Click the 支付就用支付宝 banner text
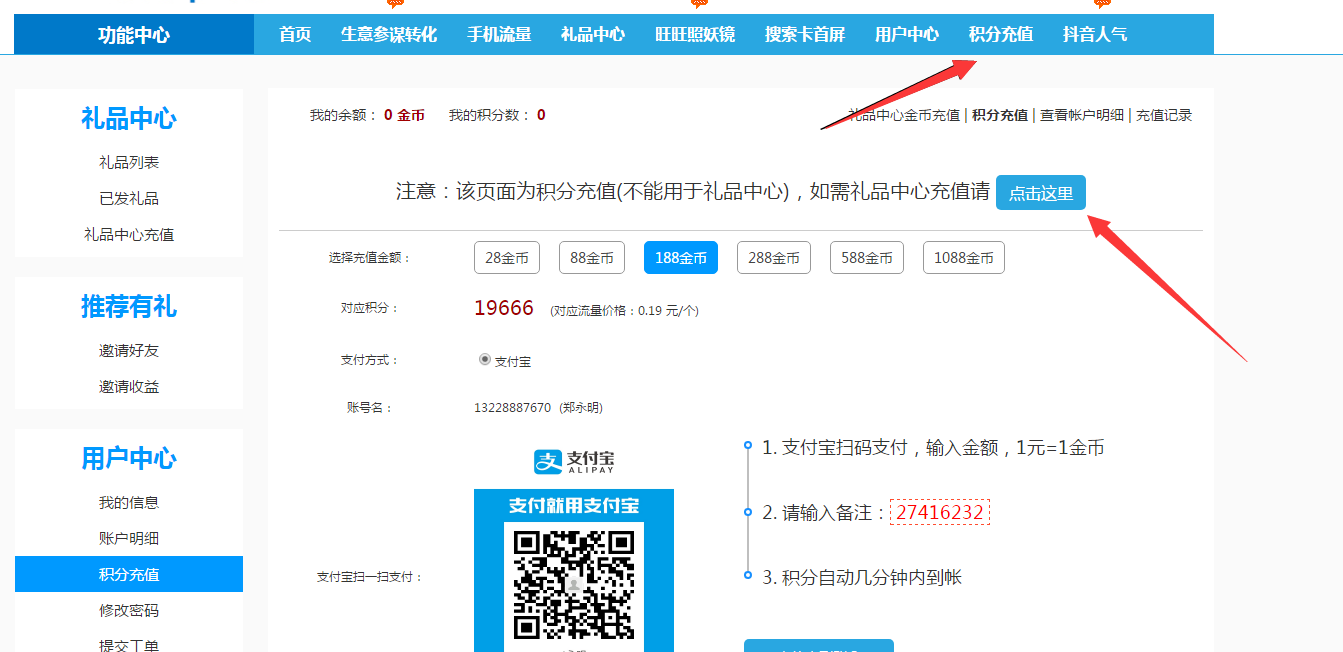1343x652 pixels. [574, 506]
